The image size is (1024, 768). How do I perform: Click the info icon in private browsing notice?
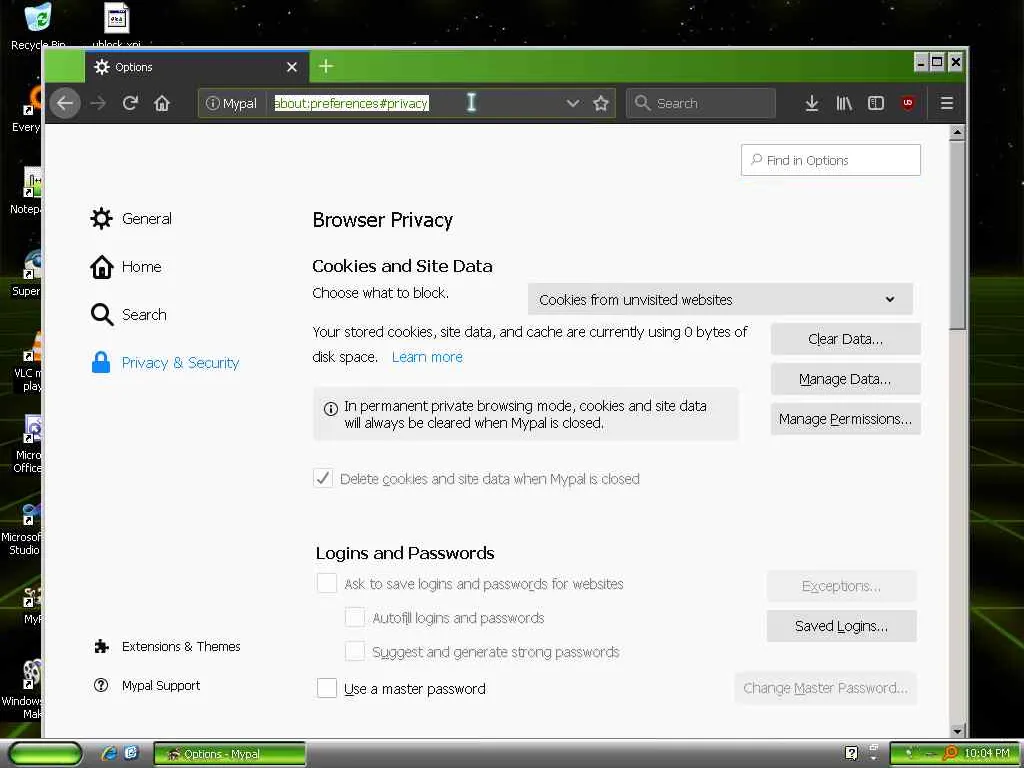[330, 409]
